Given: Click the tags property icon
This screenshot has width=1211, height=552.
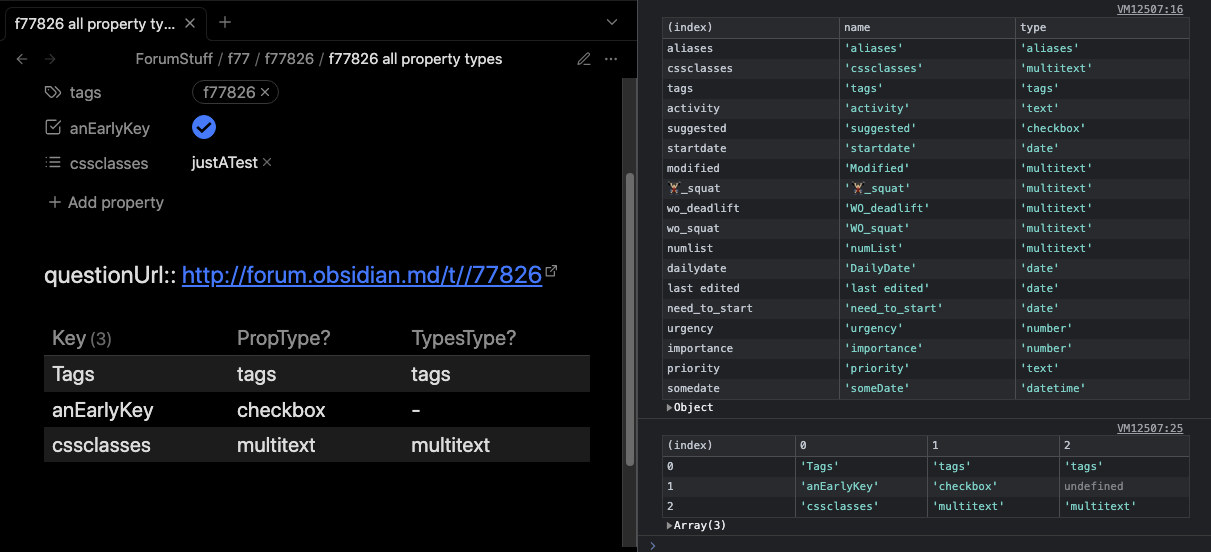Looking at the screenshot, I should 53,92.
